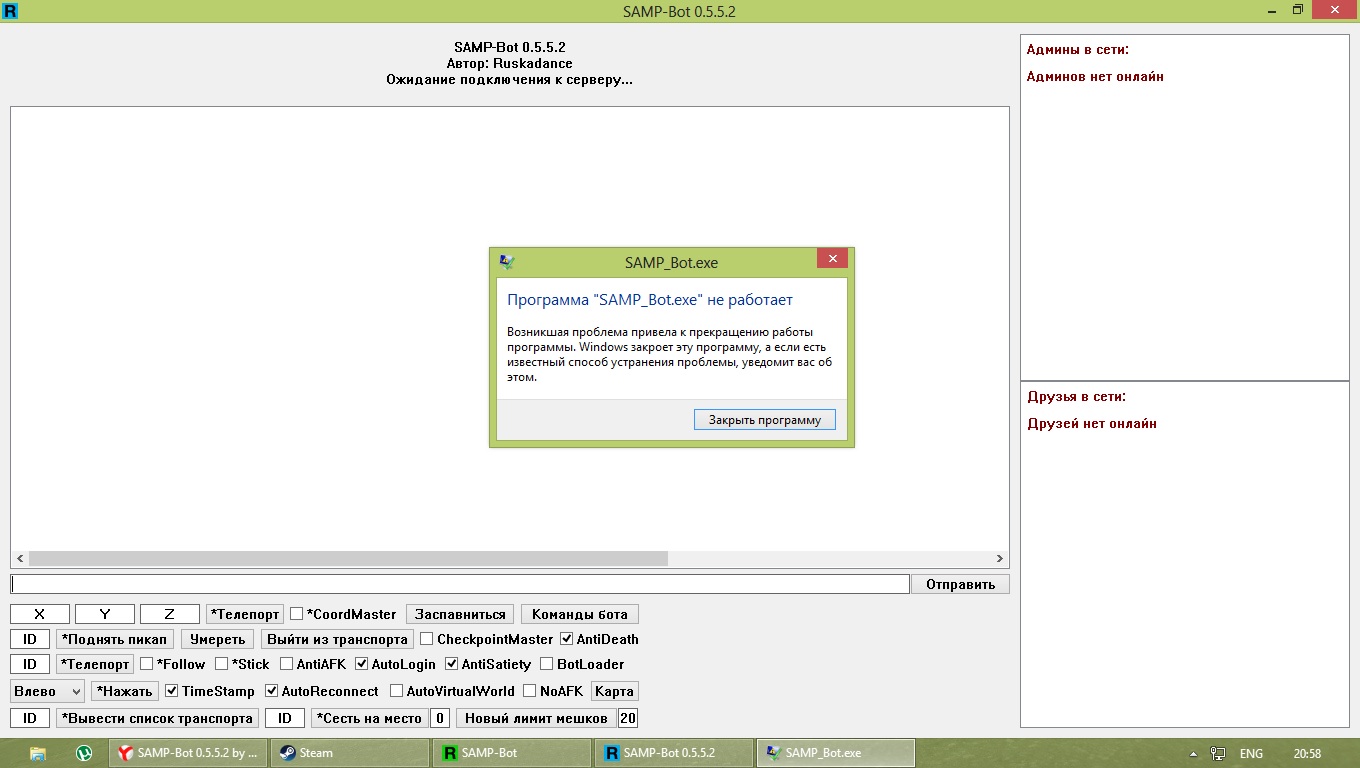The width and height of the screenshot is (1360, 768).
Task: Click Закрыть программу button
Action: [x=765, y=420]
